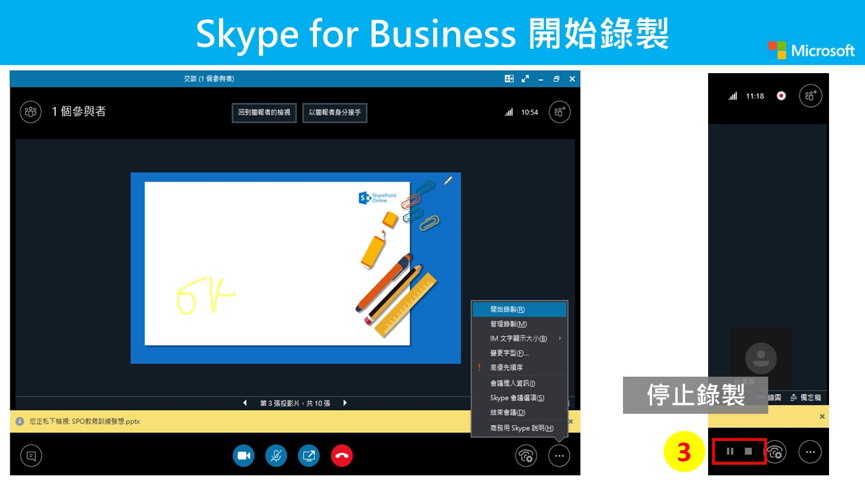This screenshot has height=487, width=865.
Task: Open the participants list icon
Action: coord(31,112)
